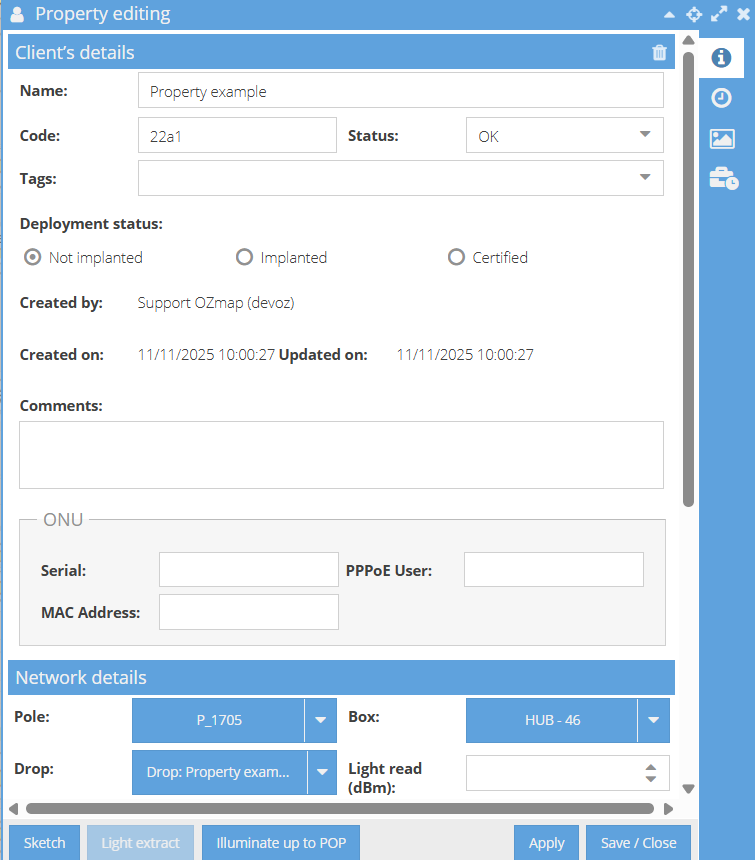Click the Save / Close button
The width and height of the screenshot is (755, 860).
point(638,842)
